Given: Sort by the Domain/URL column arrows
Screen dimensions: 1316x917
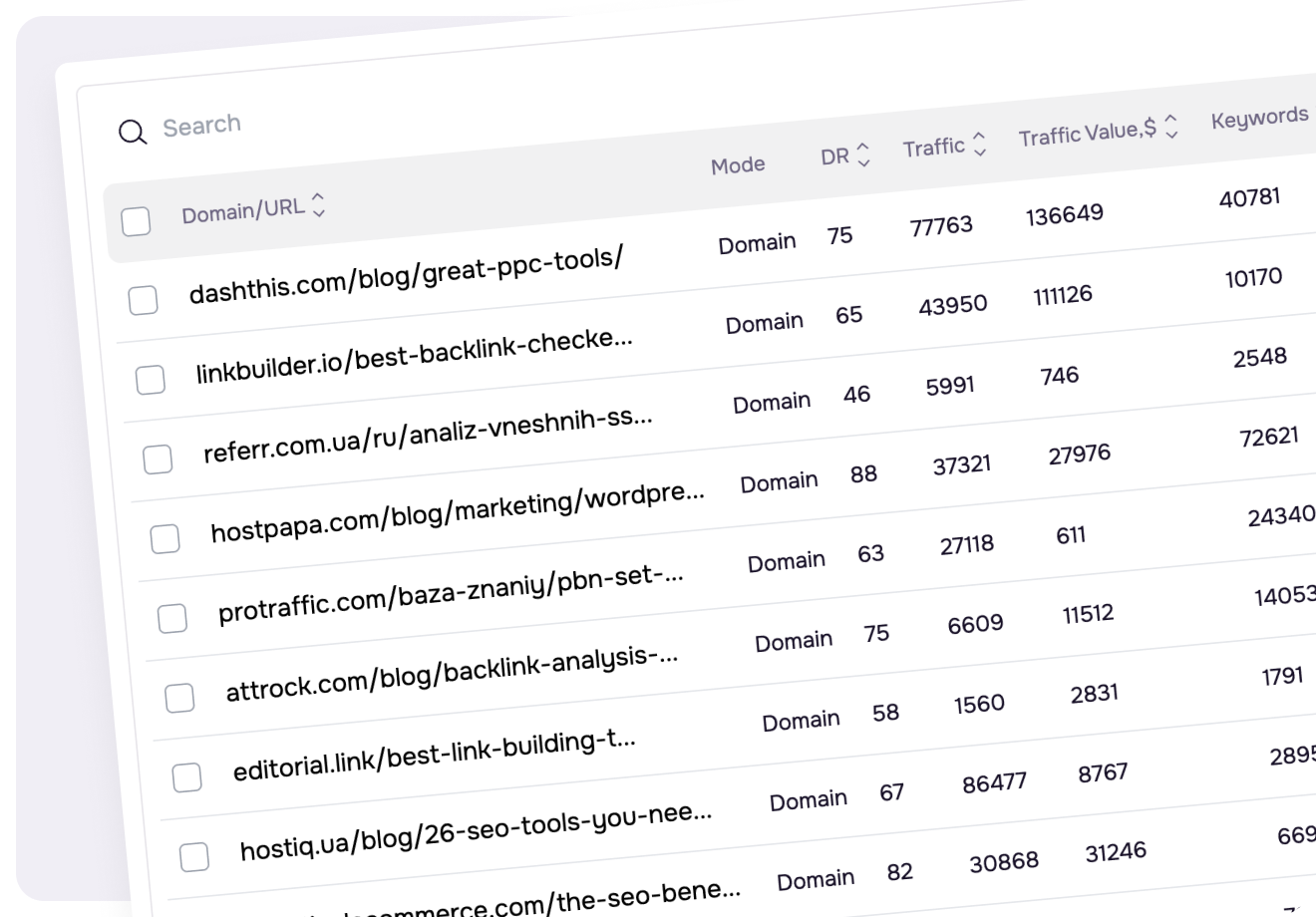Looking at the screenshot, I should [x=319, y=204].
